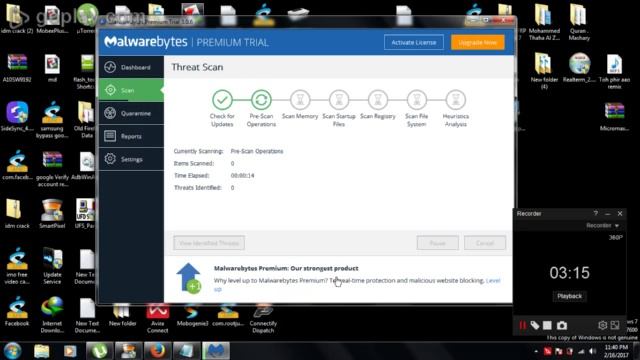
Task: Open uTorrent from the taskbar
Action: [x=100, y=351]
